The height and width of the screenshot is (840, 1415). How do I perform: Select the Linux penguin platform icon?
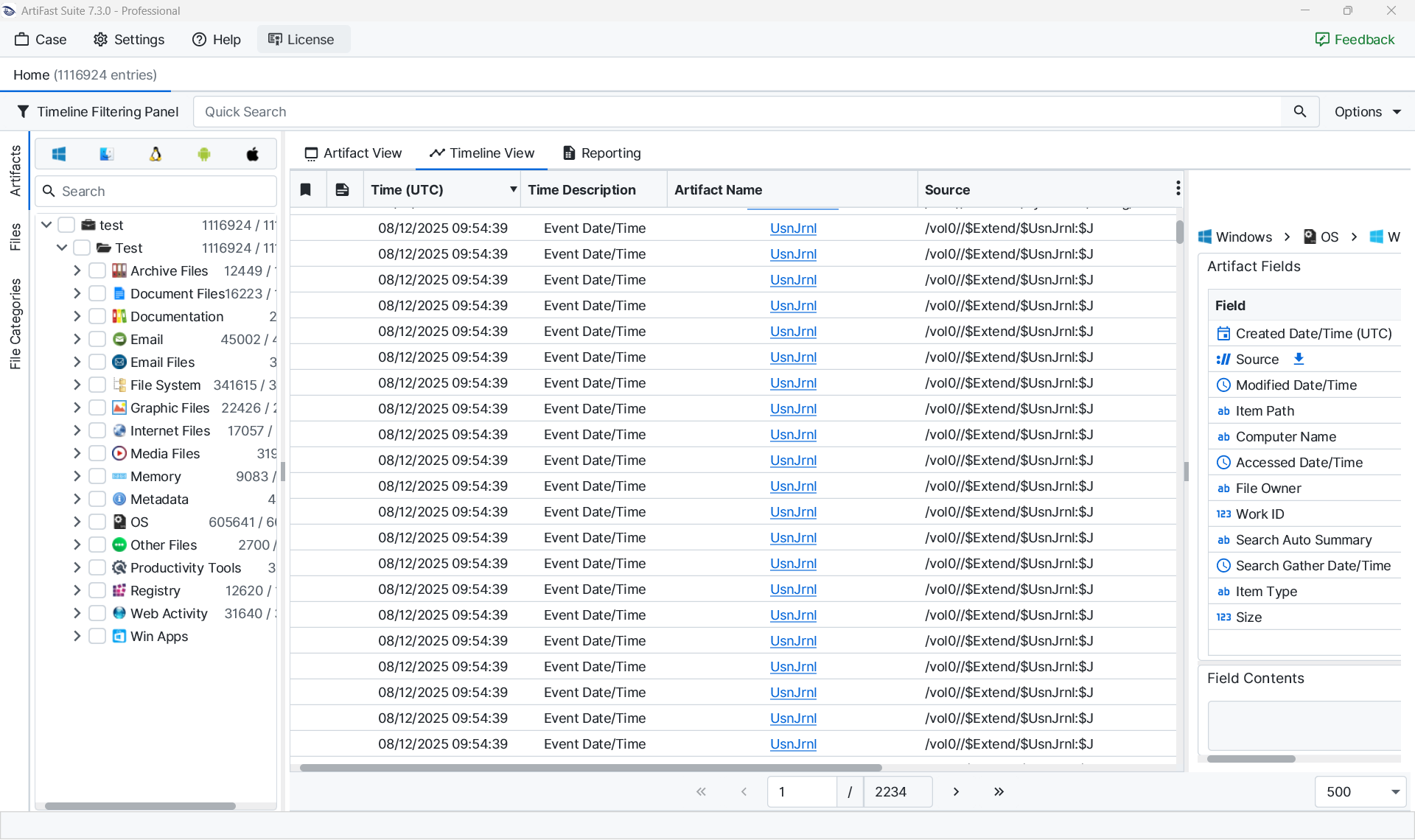tap(156, 154)
